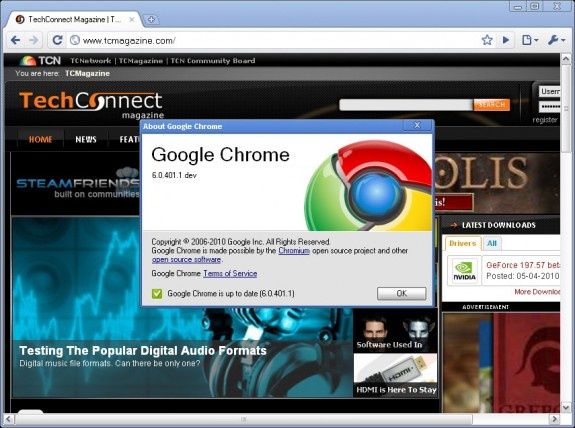Open the Chromium link

point(294,251)
